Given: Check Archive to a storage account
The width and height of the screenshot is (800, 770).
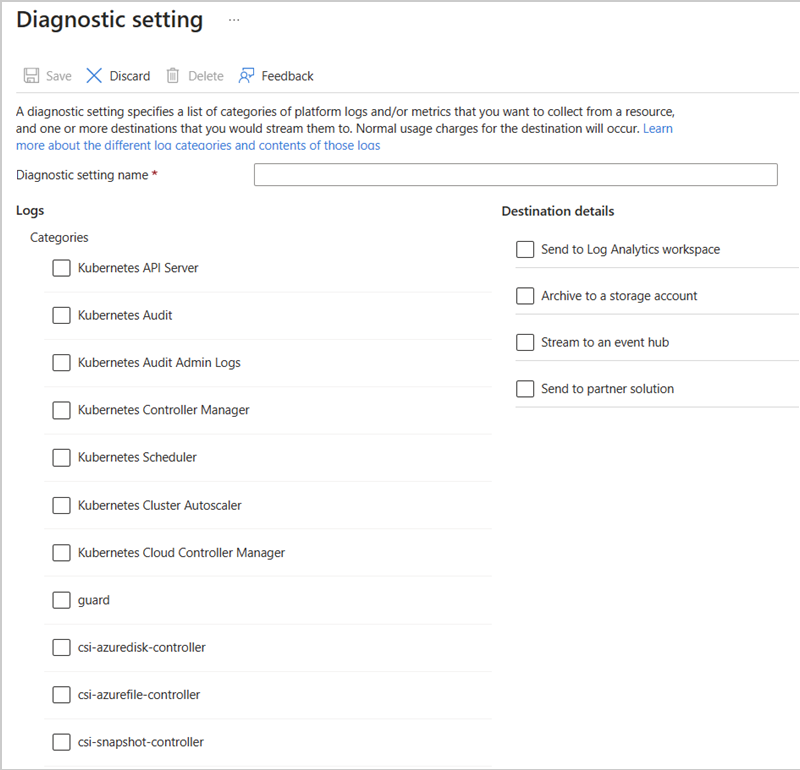Looking at the screenshot, I should click(525, 296).
